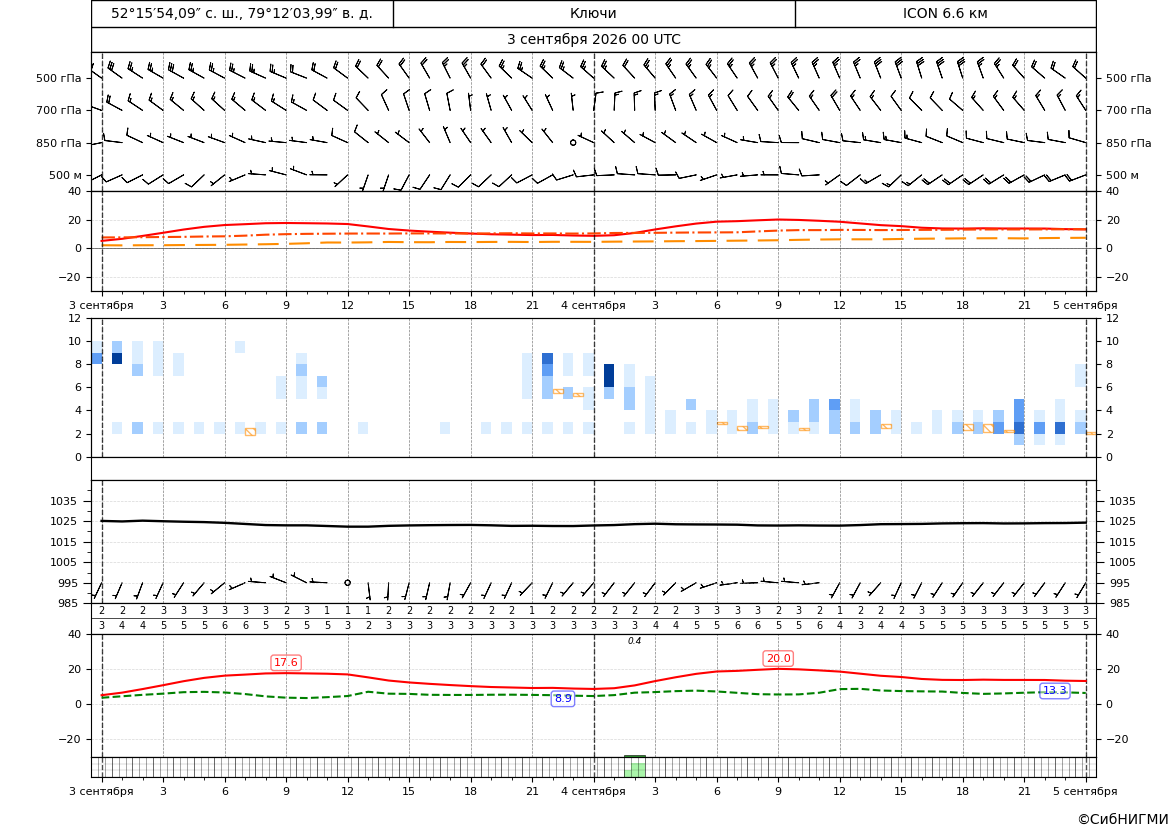The height and width of the screenshot is (827, 1169).
Task: Click the ICON 6.6 км model header
Action: click(945, 14)
